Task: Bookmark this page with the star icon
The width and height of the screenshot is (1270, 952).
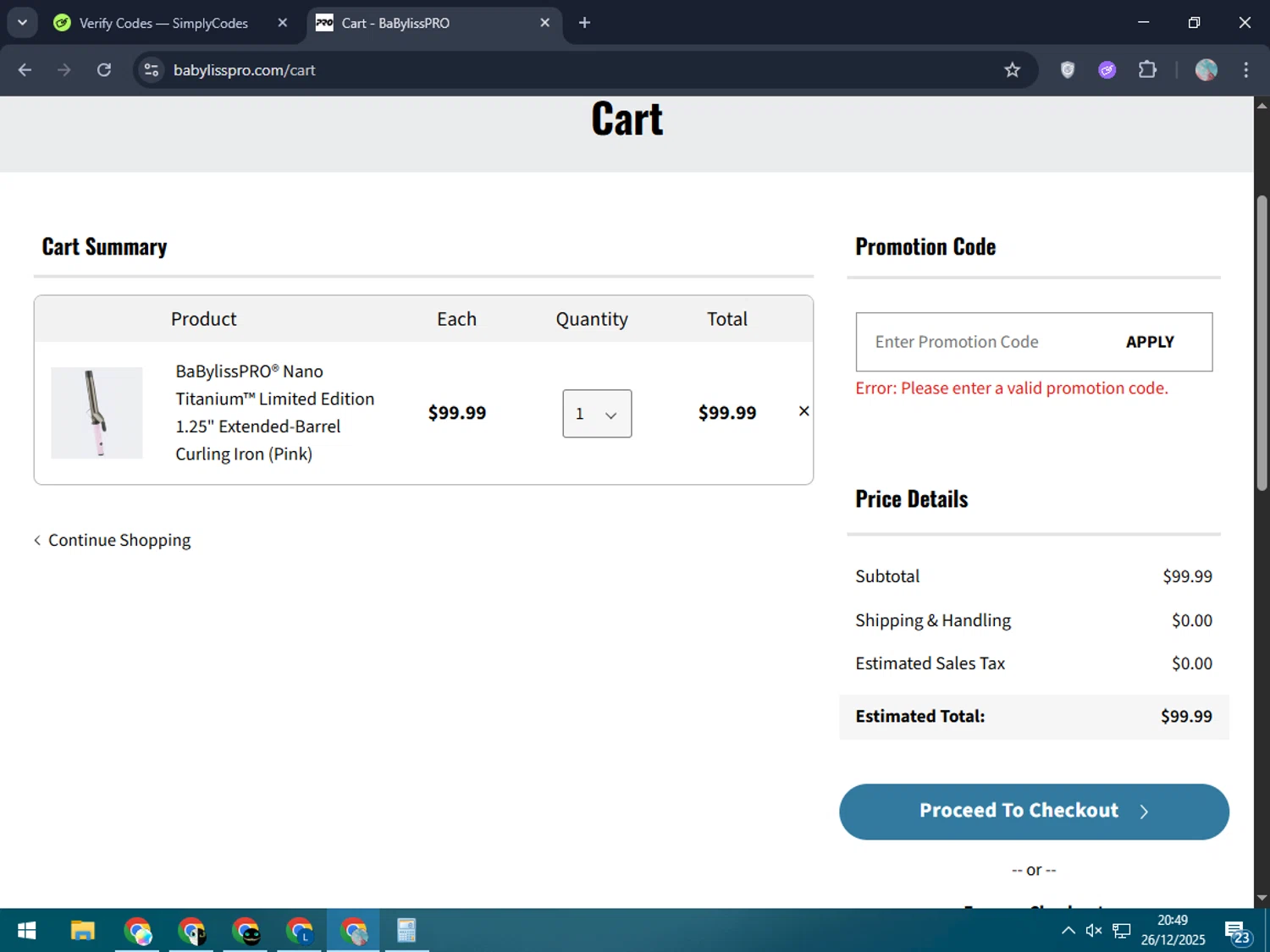Action: pos(1012,70)
